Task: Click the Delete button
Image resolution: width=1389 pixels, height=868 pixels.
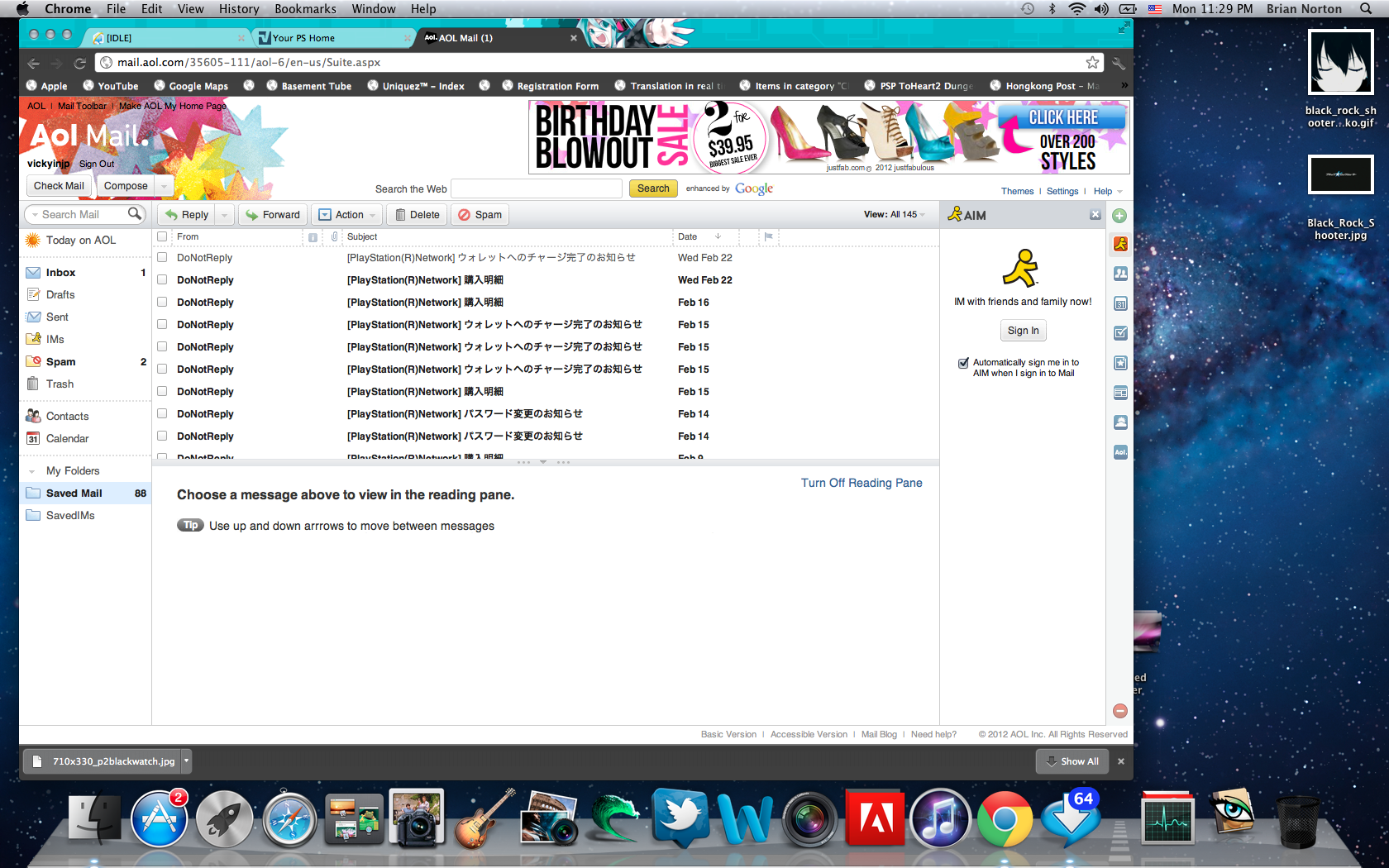Action: pyautogui.click(x=417, y=215)
